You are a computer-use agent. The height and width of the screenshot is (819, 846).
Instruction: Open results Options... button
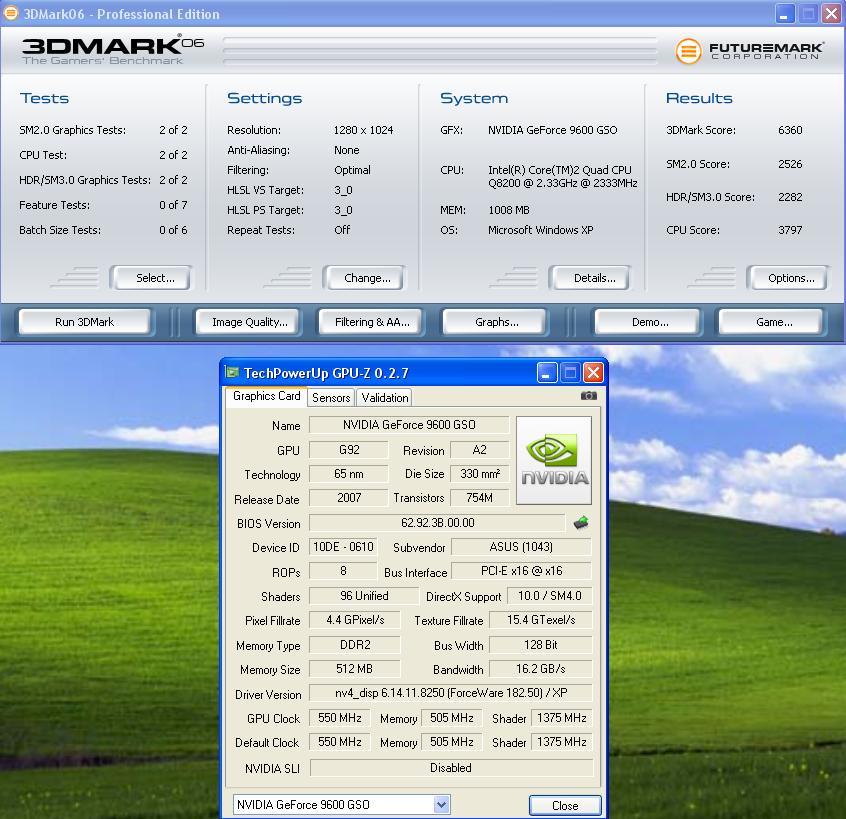point(787,278)
